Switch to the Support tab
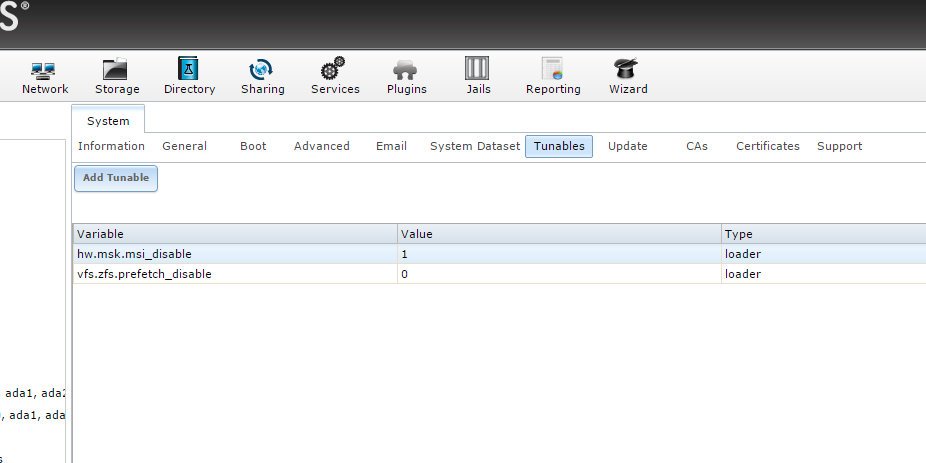The image size is (926, 463). (x=839, y=146)
